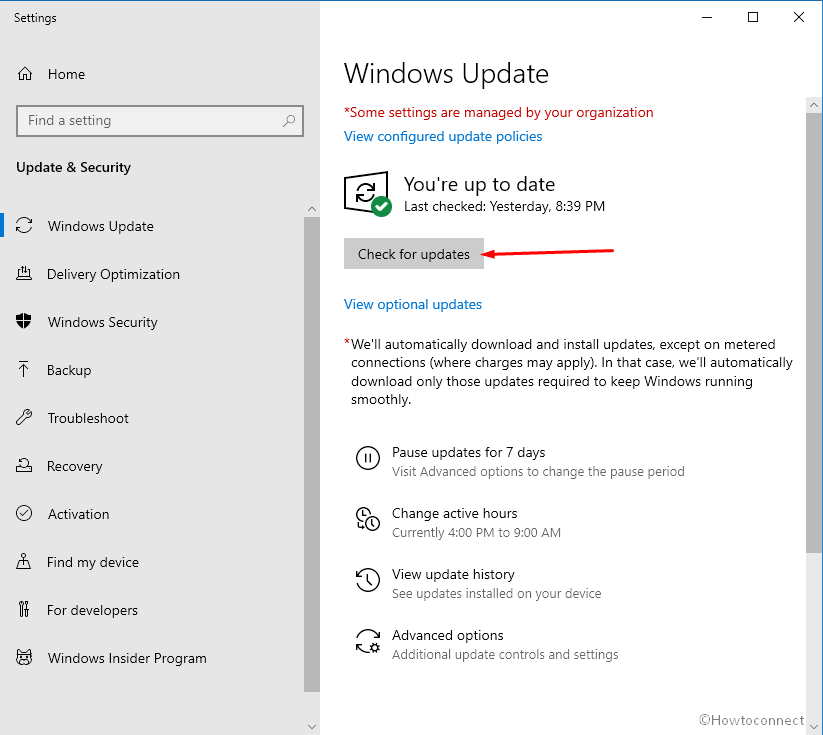The image size is (823, 735).
Task: Close the Settings window
Action: (x=798, y=17)
